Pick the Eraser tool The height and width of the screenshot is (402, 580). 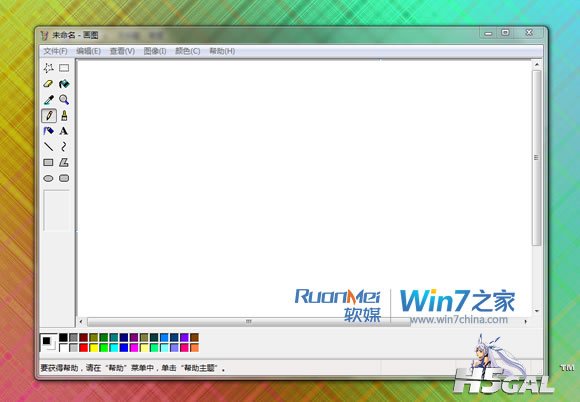48,84
